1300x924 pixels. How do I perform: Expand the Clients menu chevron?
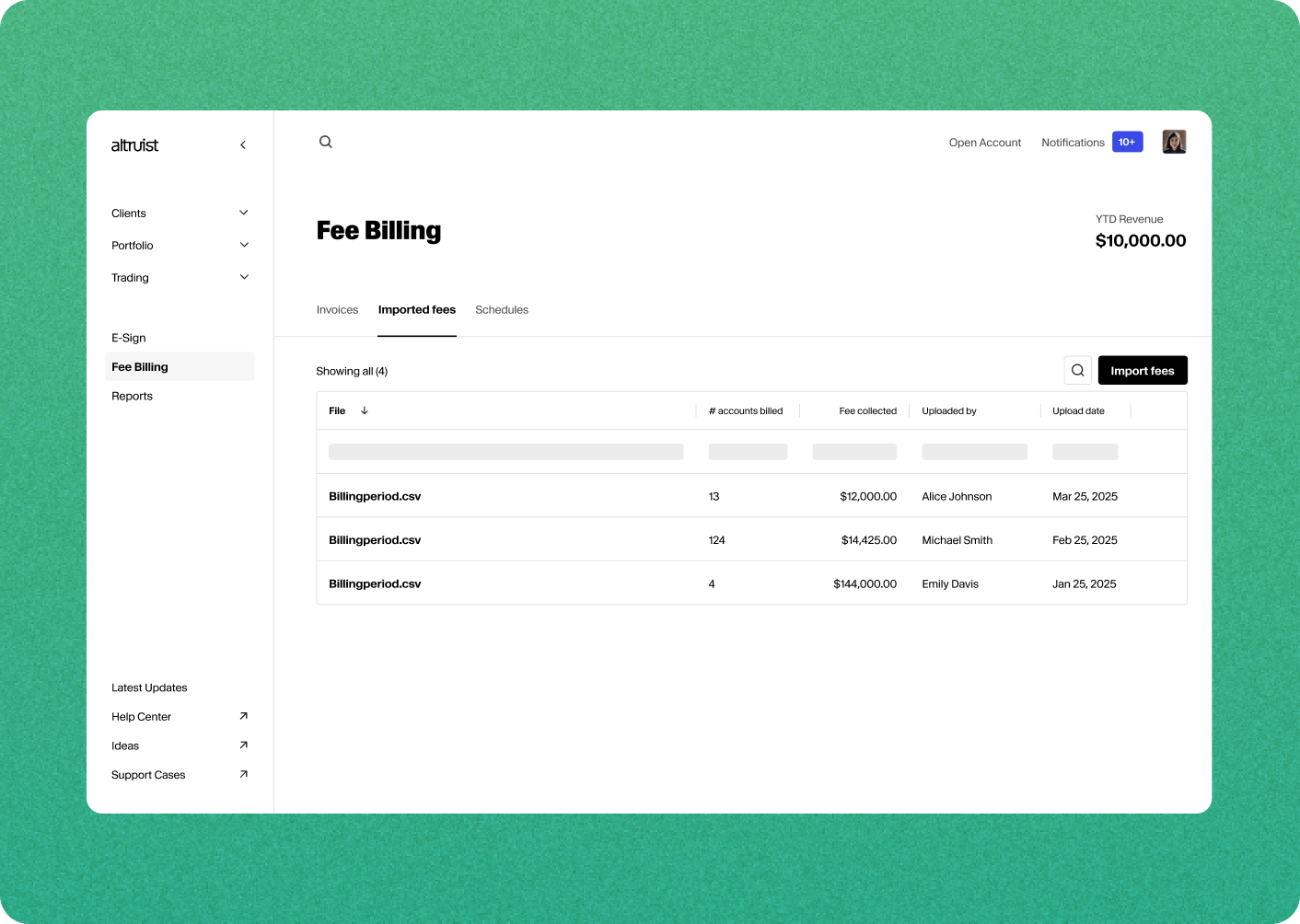tap(244, 213)
